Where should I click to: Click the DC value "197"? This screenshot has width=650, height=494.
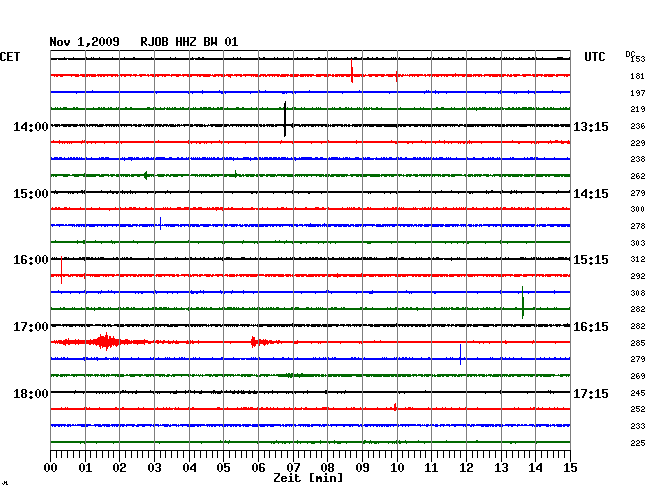pos(638,93)
